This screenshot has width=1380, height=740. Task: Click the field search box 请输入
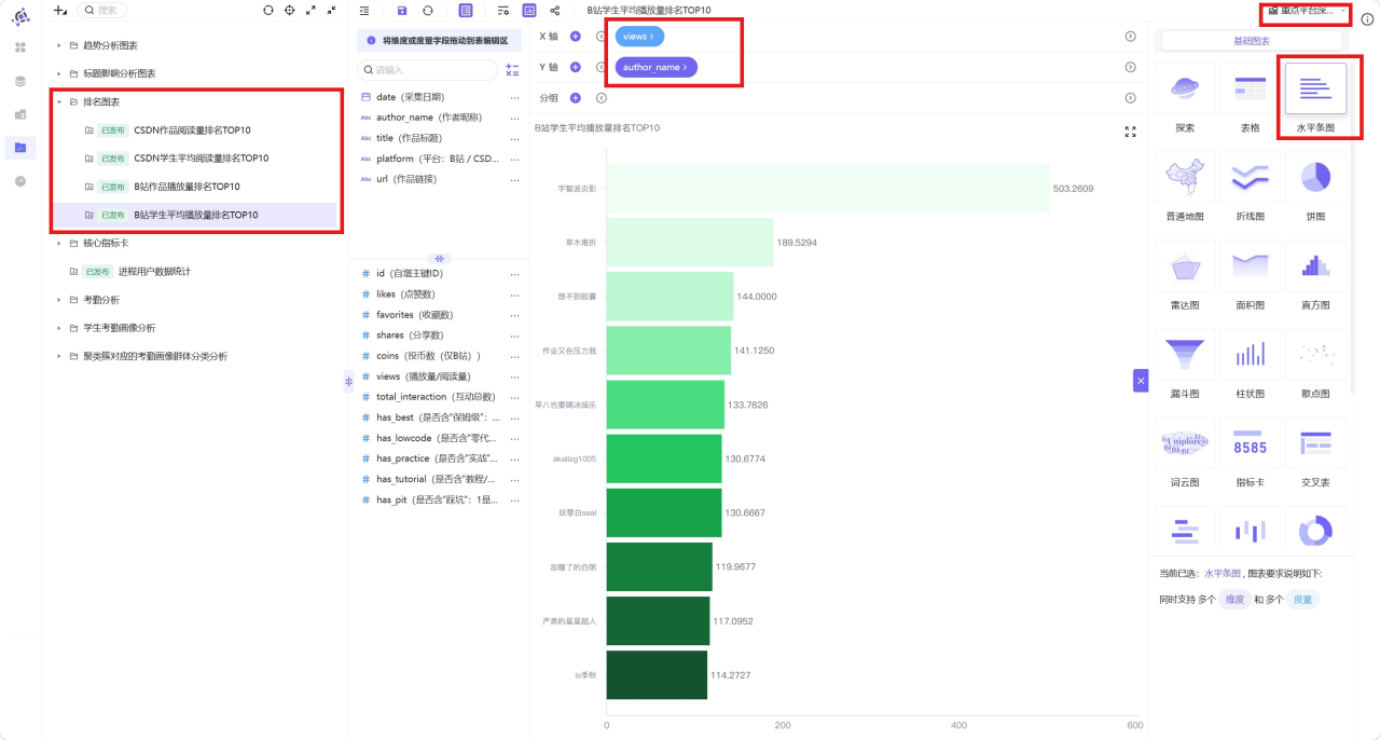[x=428, y=70]
